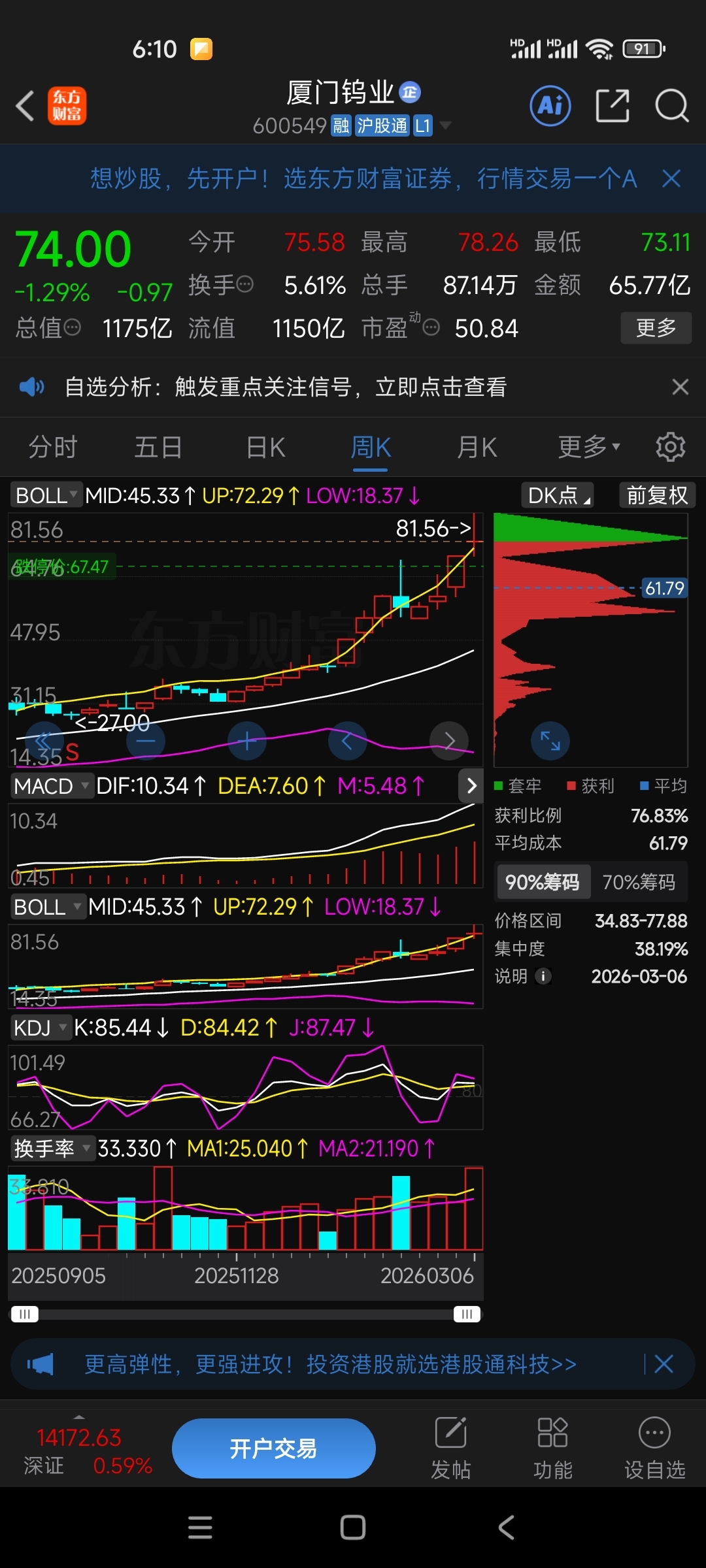This screenshot has height=1568, width=706.
Task: Tap the 74.00 current price
Action: [73, 249]
